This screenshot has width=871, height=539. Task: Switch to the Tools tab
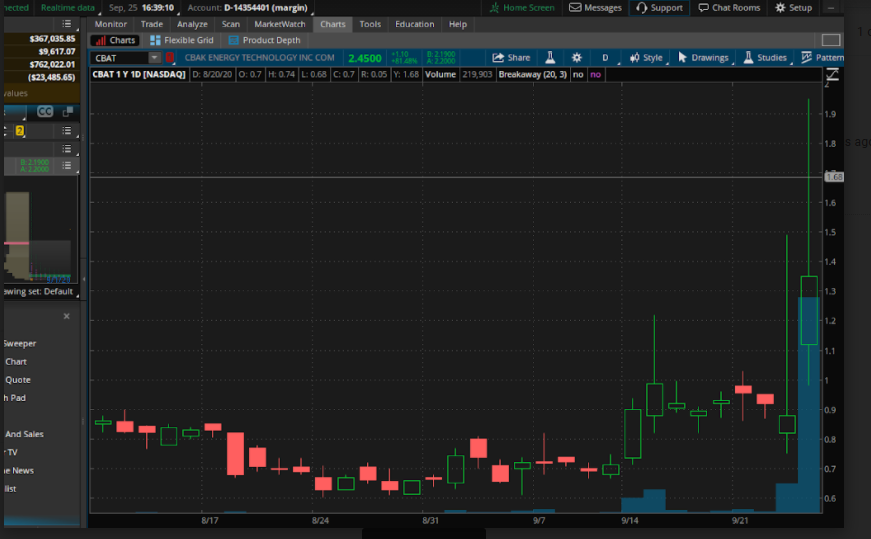(370, 24)
